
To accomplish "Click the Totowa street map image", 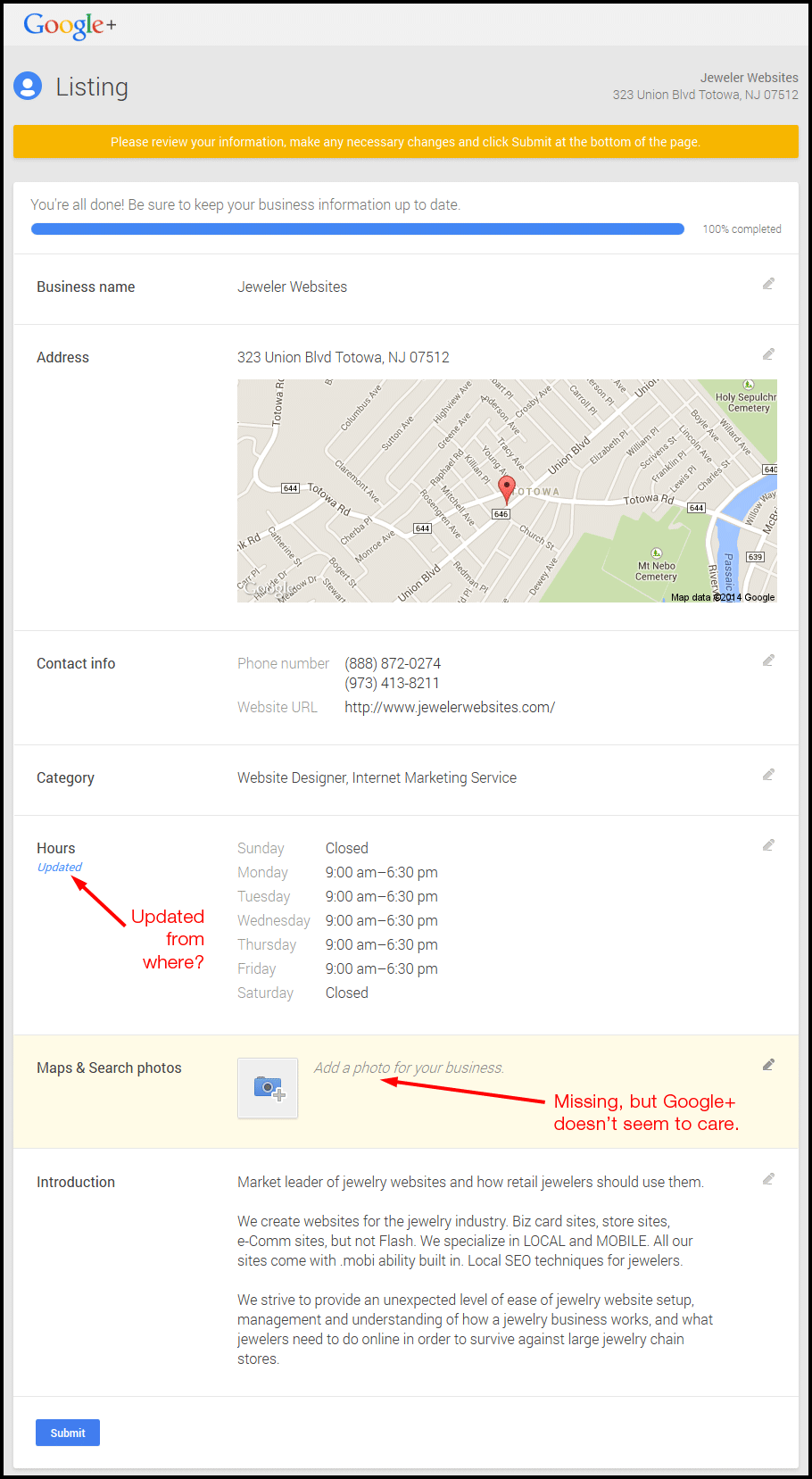I will [507, 491].
